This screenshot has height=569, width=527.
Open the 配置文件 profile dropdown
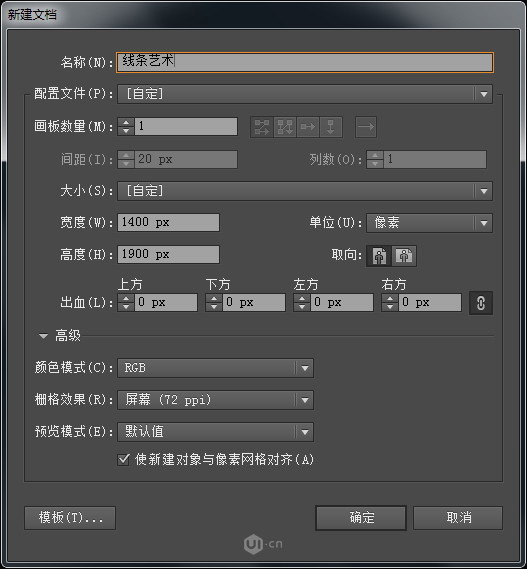click(x=305, y=94)
